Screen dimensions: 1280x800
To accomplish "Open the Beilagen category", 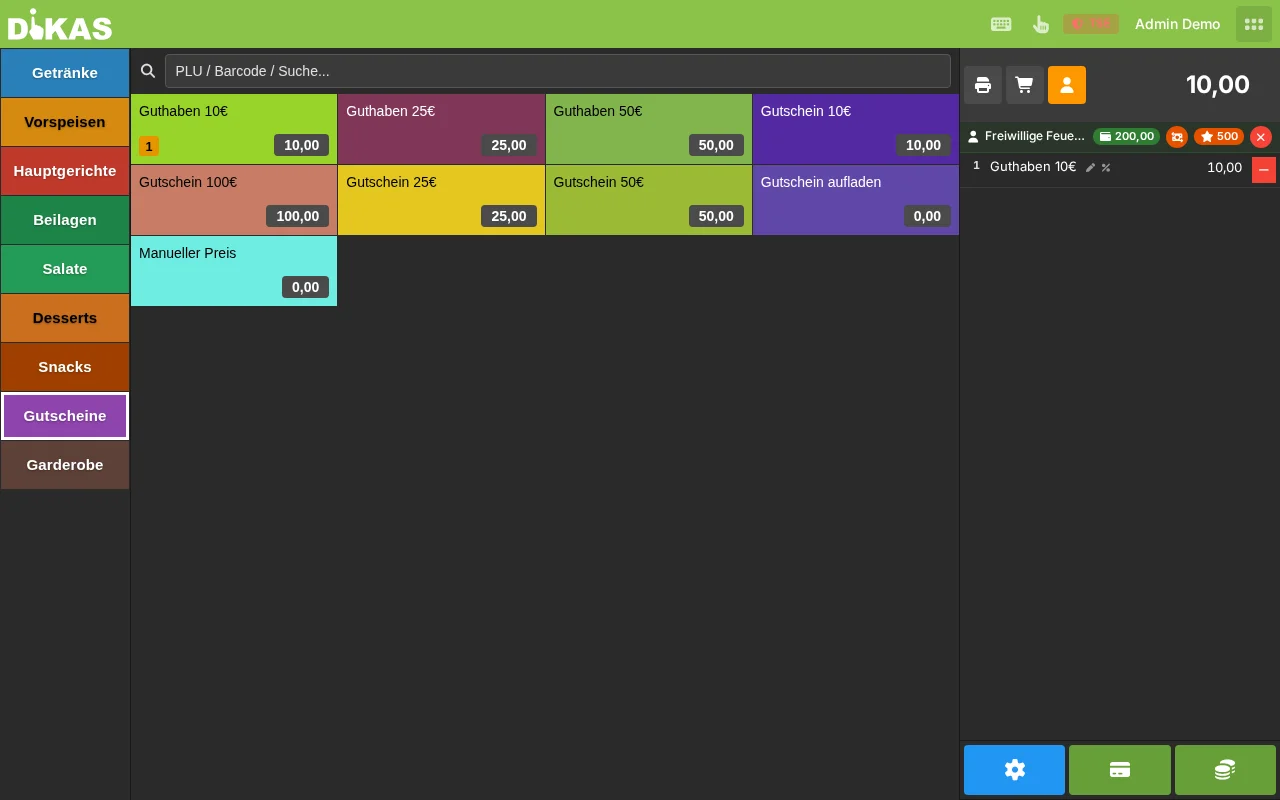I will [65, 220].
